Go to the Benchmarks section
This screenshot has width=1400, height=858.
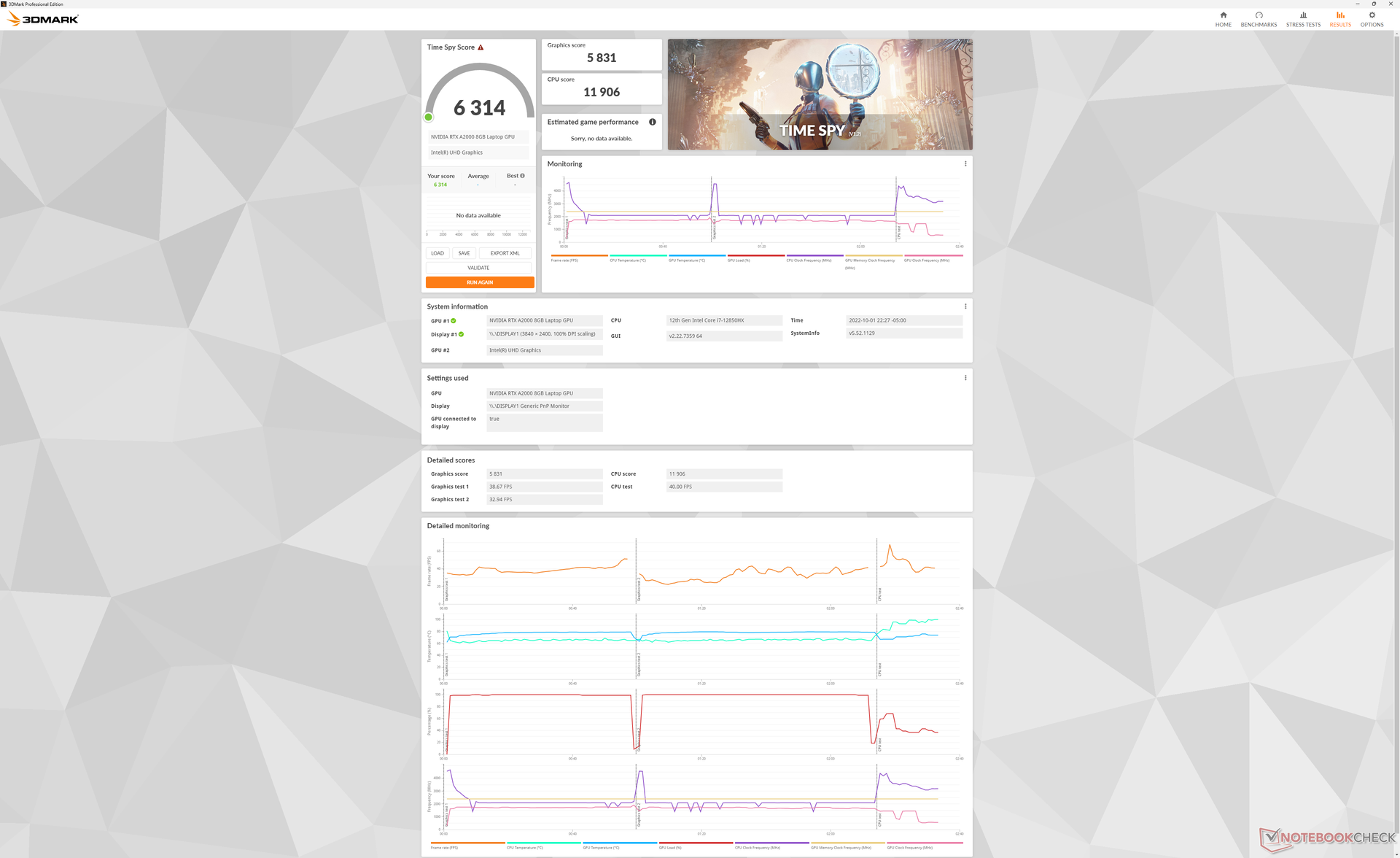1259,19
